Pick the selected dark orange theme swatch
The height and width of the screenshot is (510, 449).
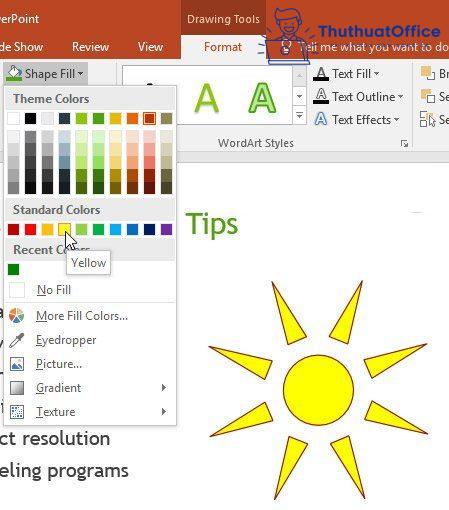pyautogui.click(x=149, y=118)
